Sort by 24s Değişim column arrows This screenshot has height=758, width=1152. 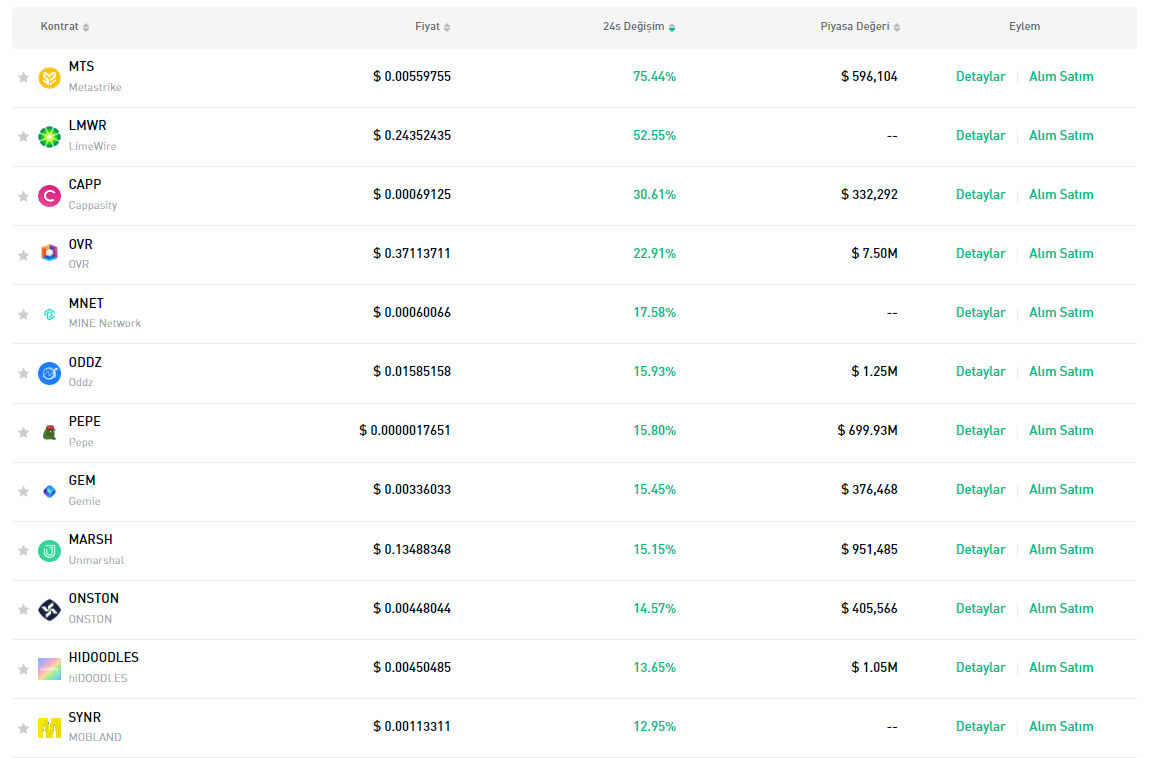pos(671,27)
